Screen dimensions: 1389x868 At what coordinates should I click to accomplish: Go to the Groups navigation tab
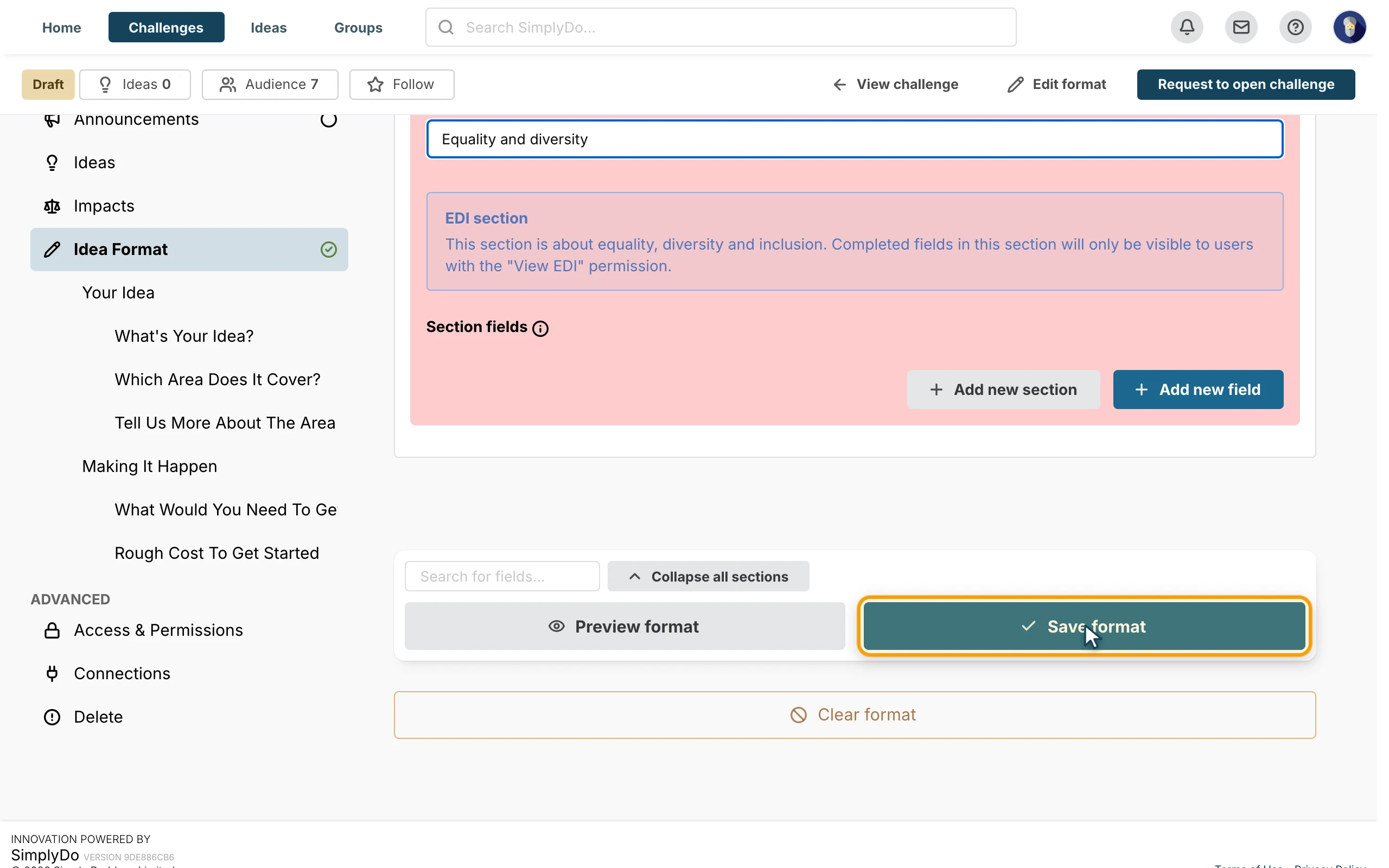coord(358,27)
